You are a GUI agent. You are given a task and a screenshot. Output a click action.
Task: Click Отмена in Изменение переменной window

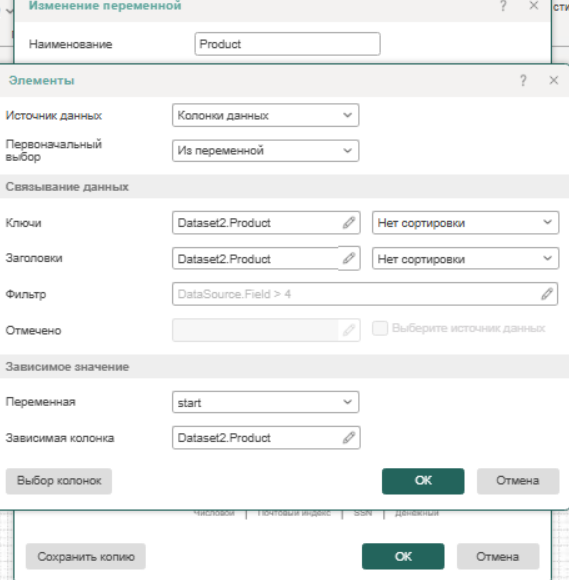(498, 556)
